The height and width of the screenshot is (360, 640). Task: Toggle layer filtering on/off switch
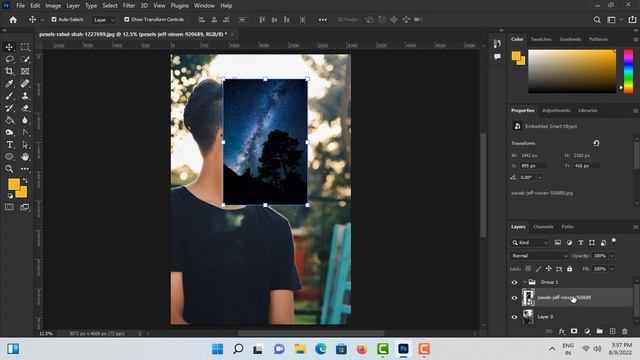click(613, 241)
